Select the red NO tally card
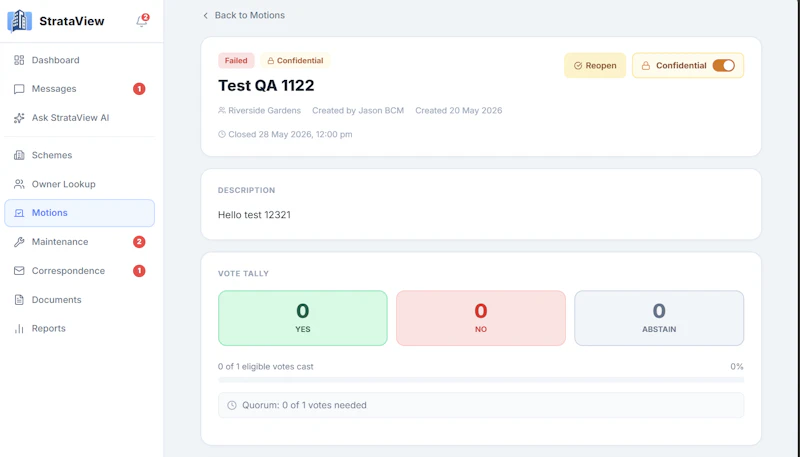Image resolution: width=800 pixels, height=457 pixels. coord(481,318)
